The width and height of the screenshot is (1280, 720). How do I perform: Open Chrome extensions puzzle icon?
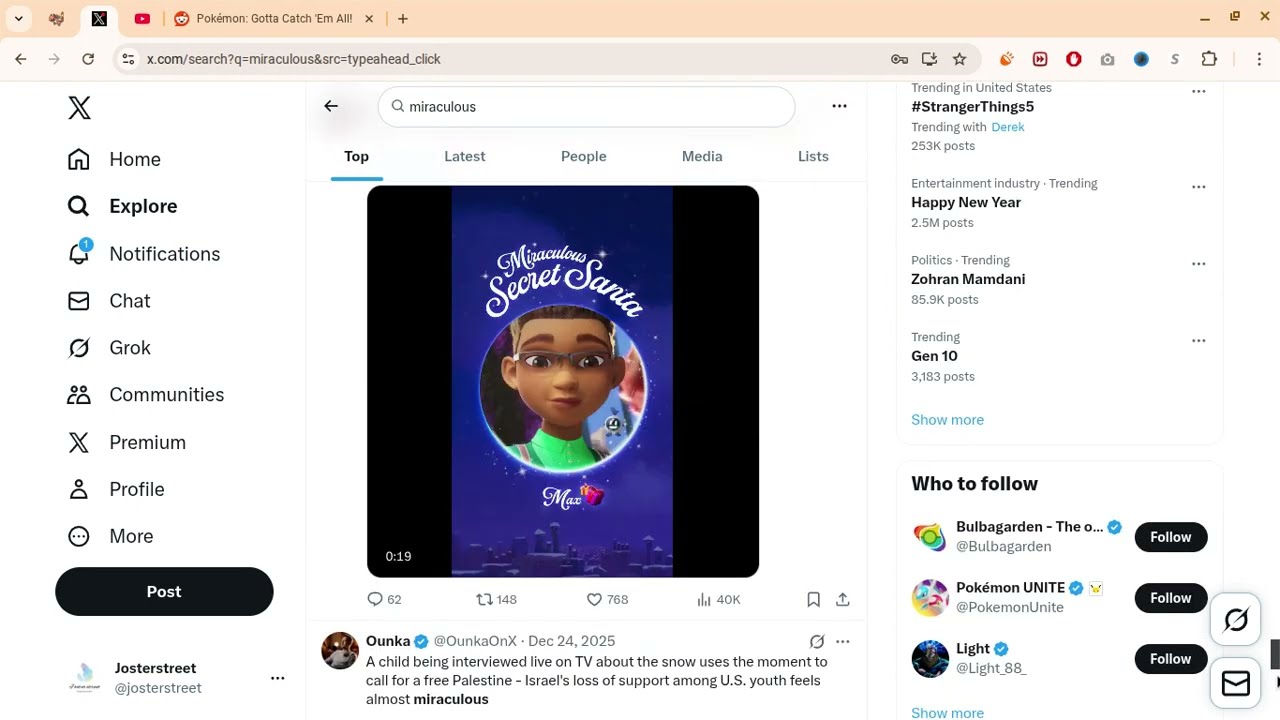(x=1209, y=59)
